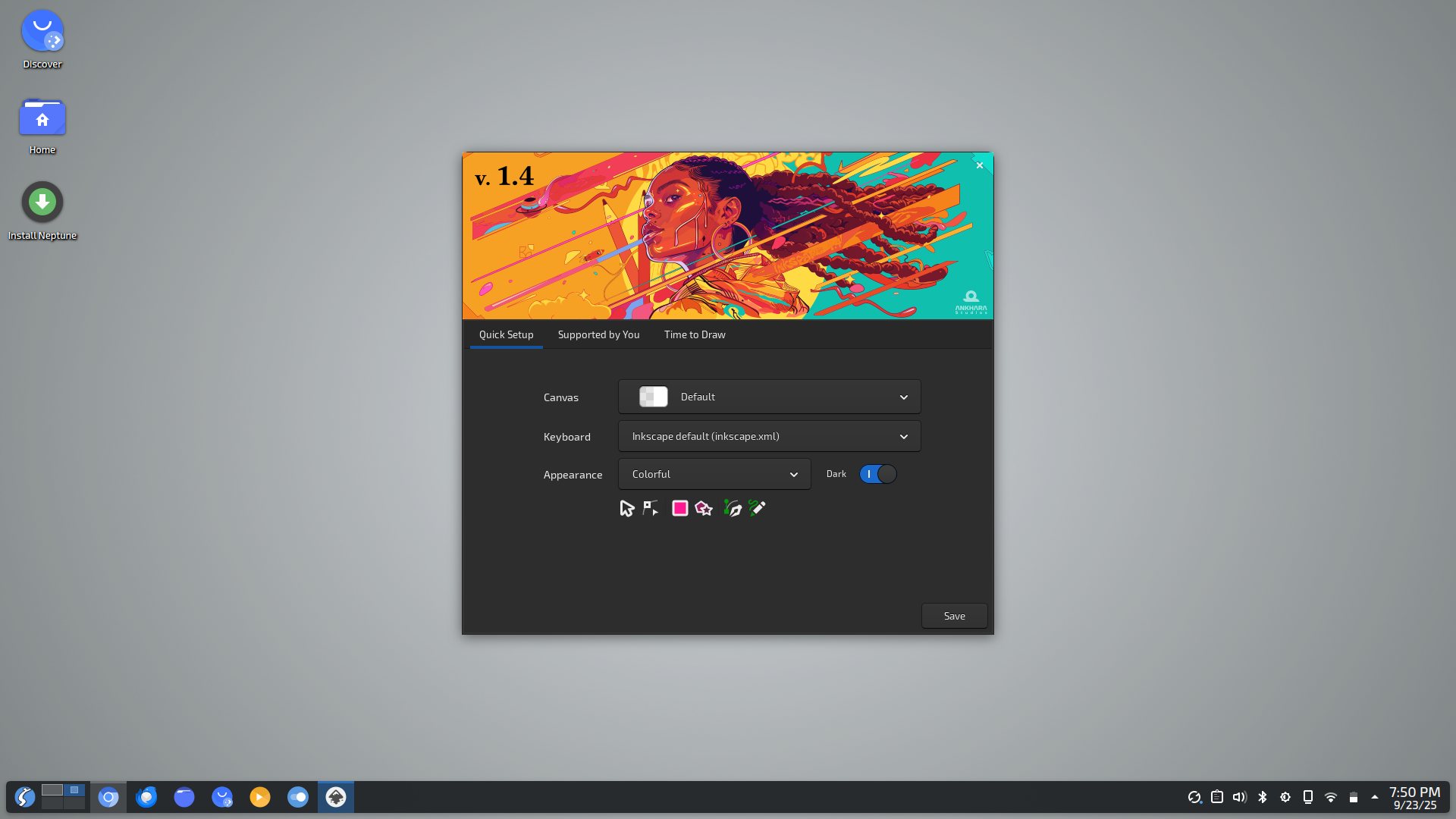Open Inkscape from the taskbar
Viewport: 1456px width, 819px height.
pos(336,797)
